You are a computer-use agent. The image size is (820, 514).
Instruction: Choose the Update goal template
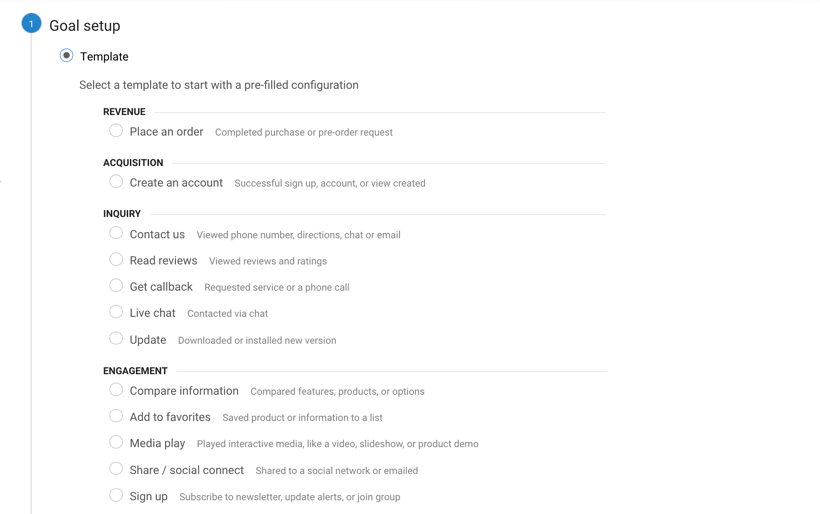116,338
